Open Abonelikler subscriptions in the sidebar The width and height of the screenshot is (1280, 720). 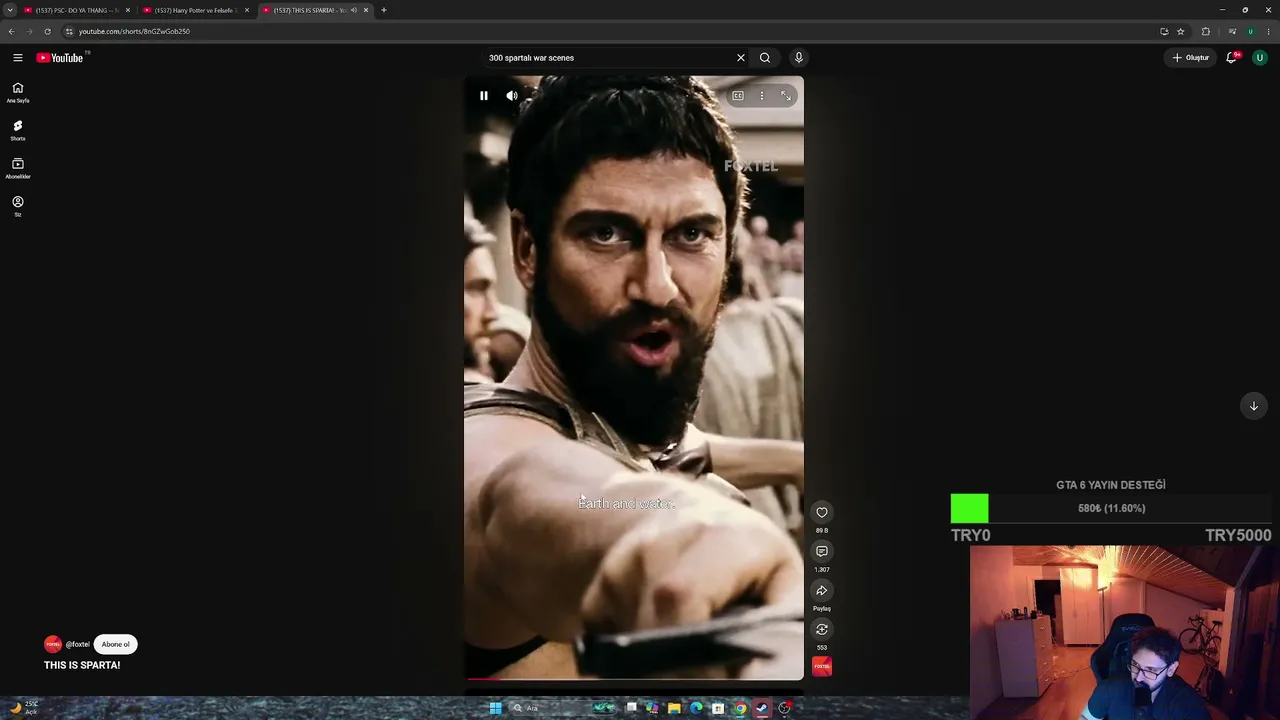(x=18, y=168)
